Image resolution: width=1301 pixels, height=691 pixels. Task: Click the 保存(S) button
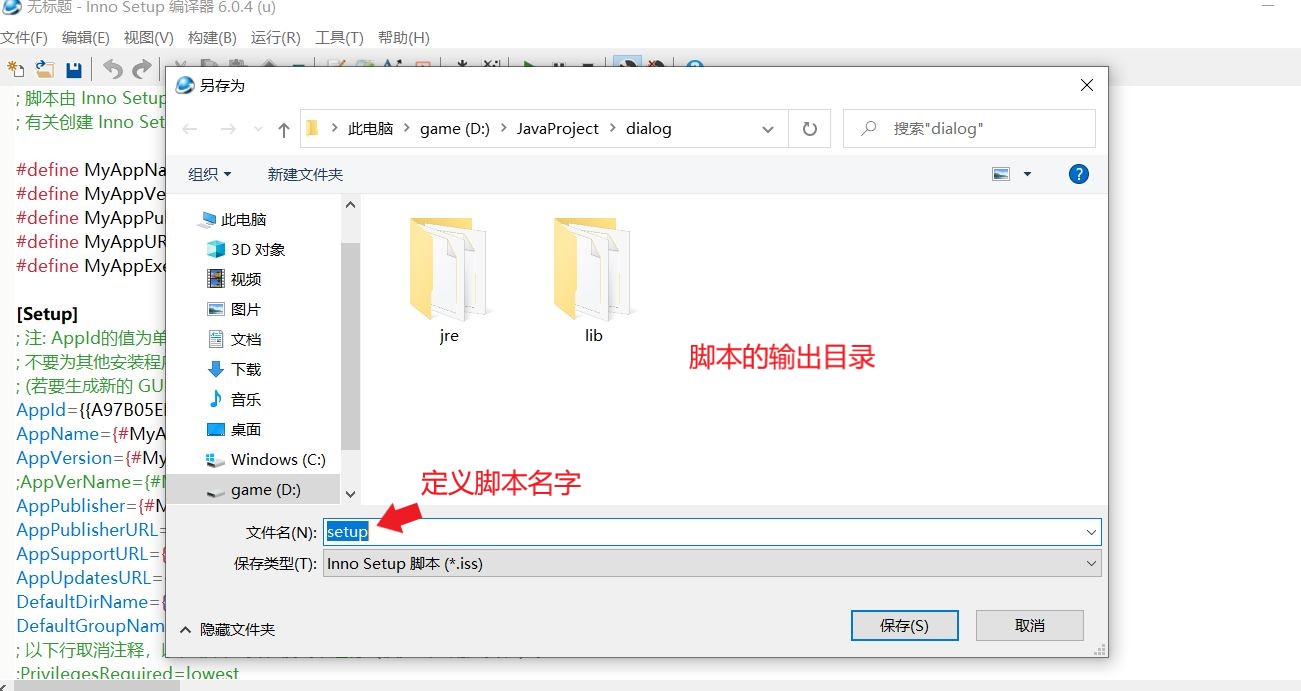[x=904, y=625]
